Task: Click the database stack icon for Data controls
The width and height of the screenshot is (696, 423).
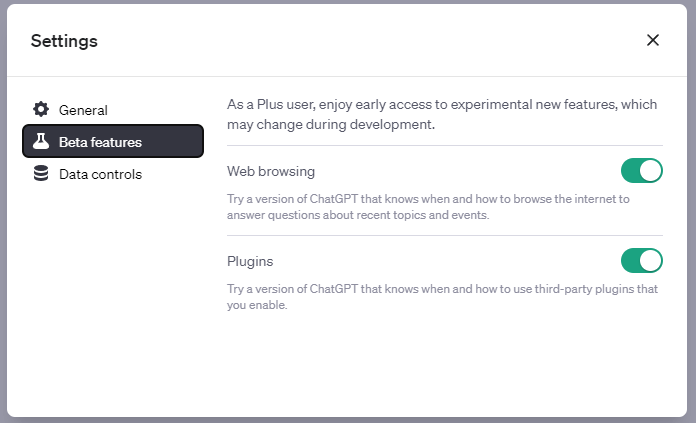Action: [41, 174]
